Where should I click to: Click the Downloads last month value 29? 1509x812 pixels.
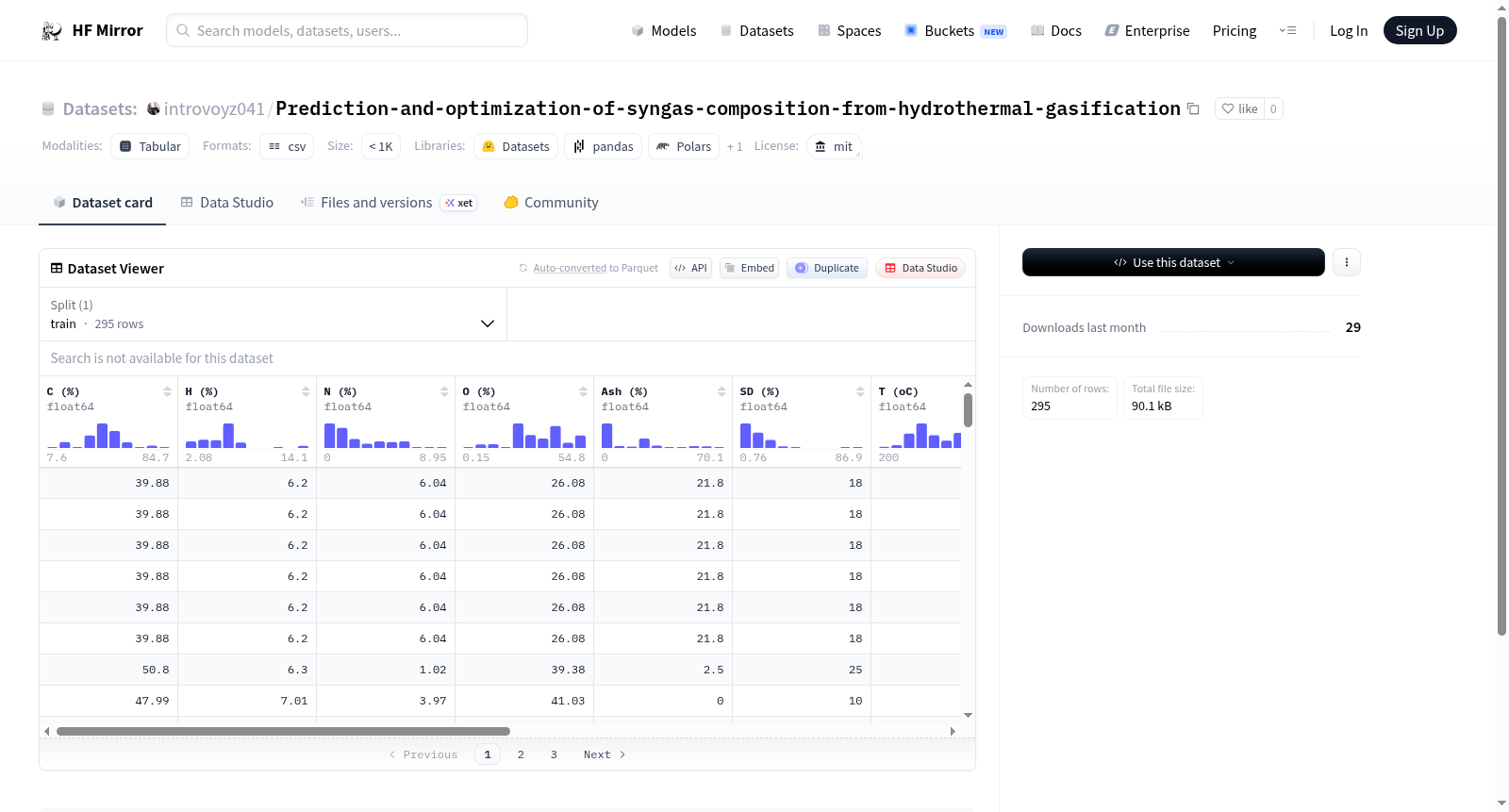[x=1352, y=327]
